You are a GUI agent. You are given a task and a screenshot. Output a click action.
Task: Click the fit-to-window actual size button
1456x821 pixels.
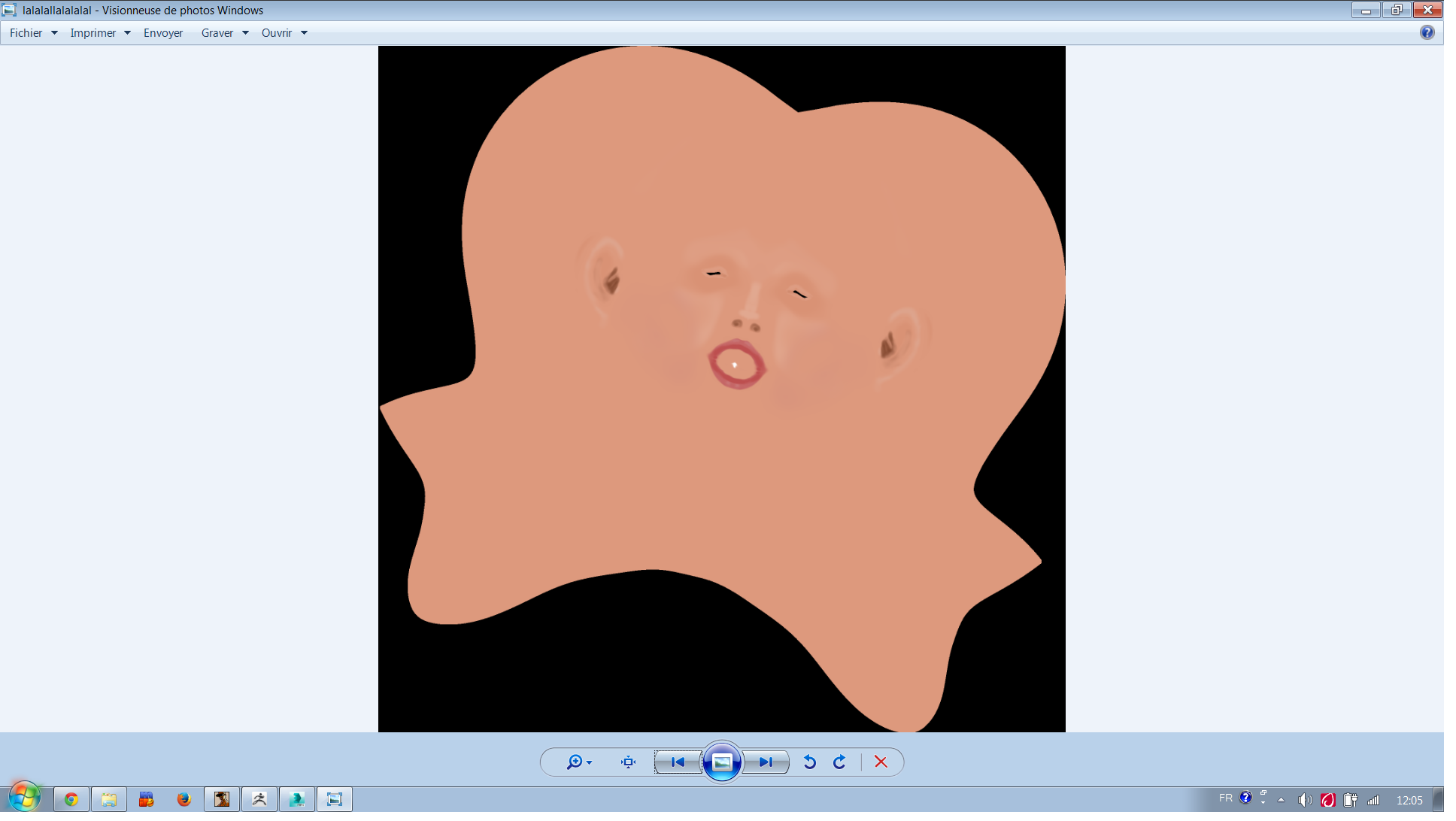(628, 762)
